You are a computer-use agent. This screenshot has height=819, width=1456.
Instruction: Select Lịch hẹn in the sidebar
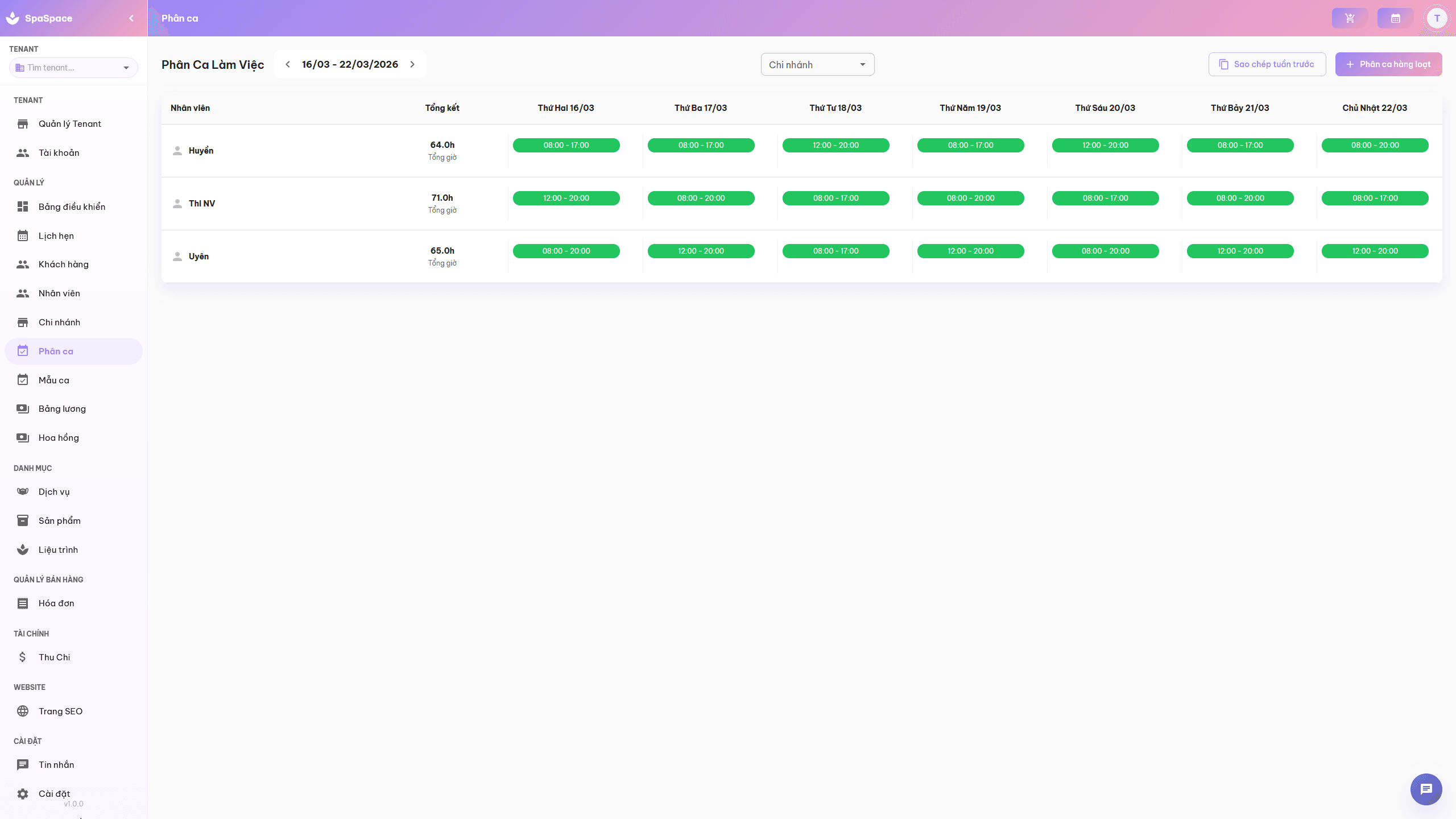pyautogui.click(x=56, y=235)
